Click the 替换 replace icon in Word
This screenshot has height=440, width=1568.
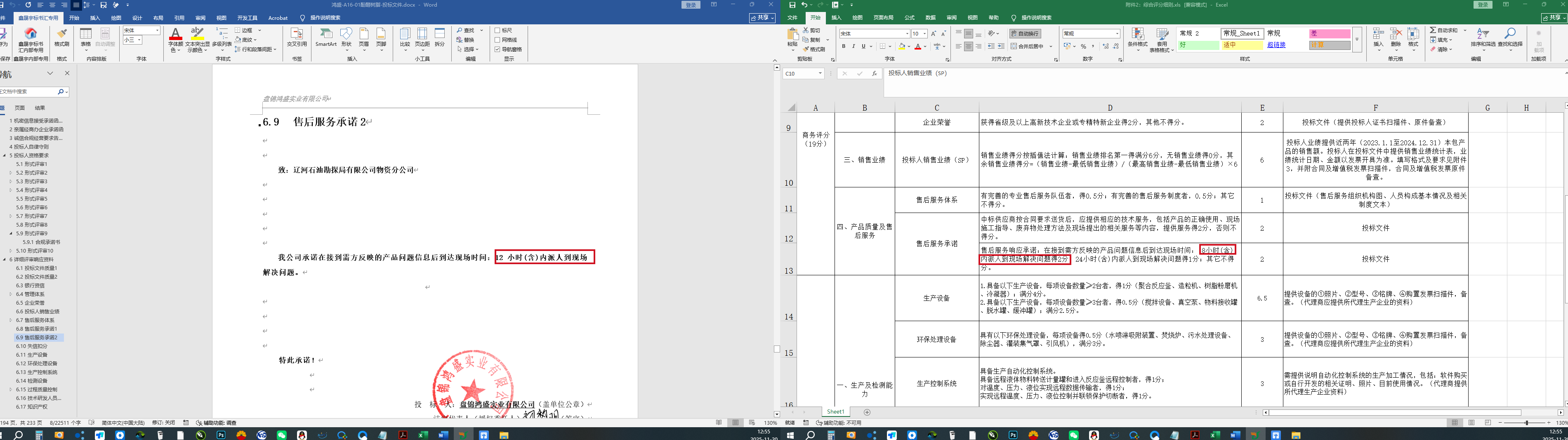[x=465, y=40]
